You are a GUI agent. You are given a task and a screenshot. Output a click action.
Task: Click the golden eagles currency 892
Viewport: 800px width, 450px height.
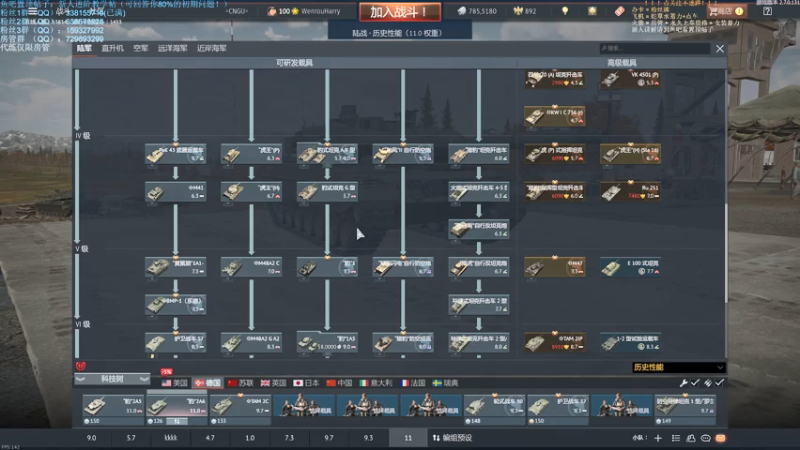tap(525, 11)
